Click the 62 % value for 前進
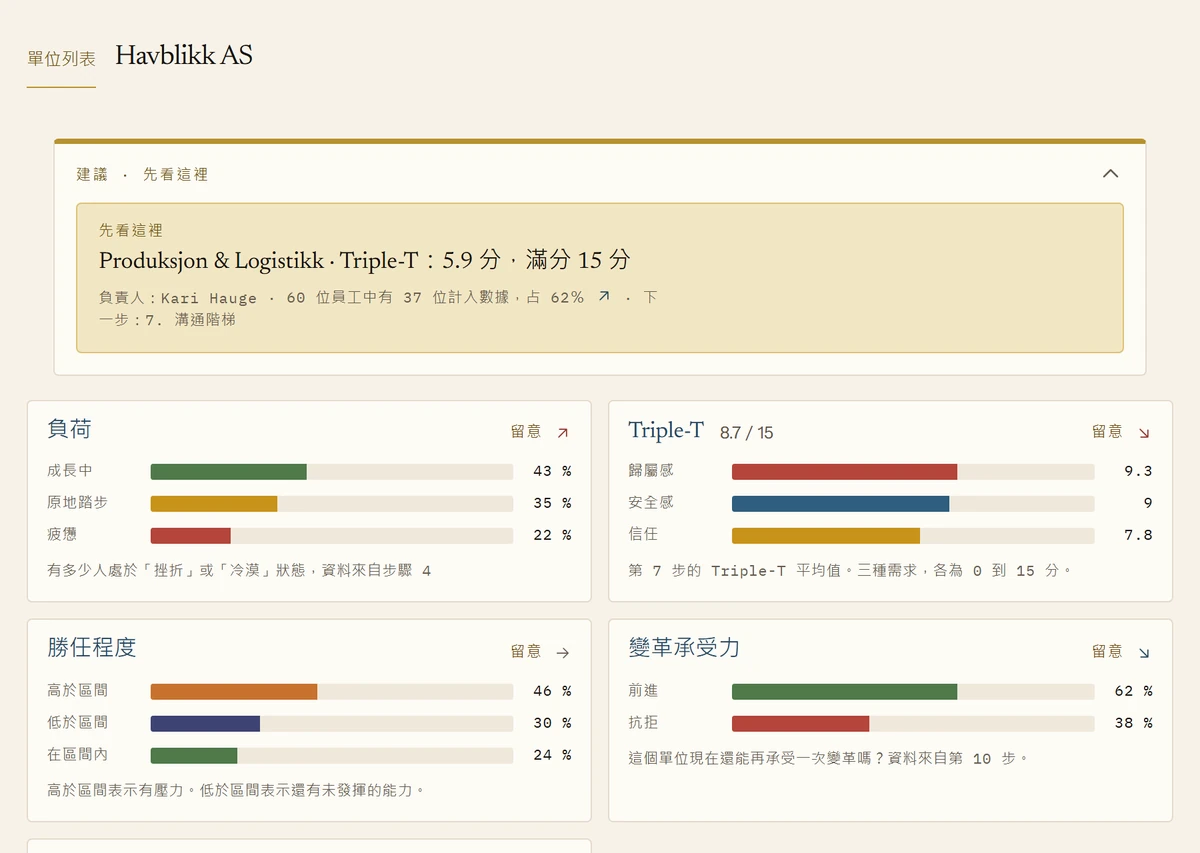Screen dimensions: 1200x853 pos(1133,691)
